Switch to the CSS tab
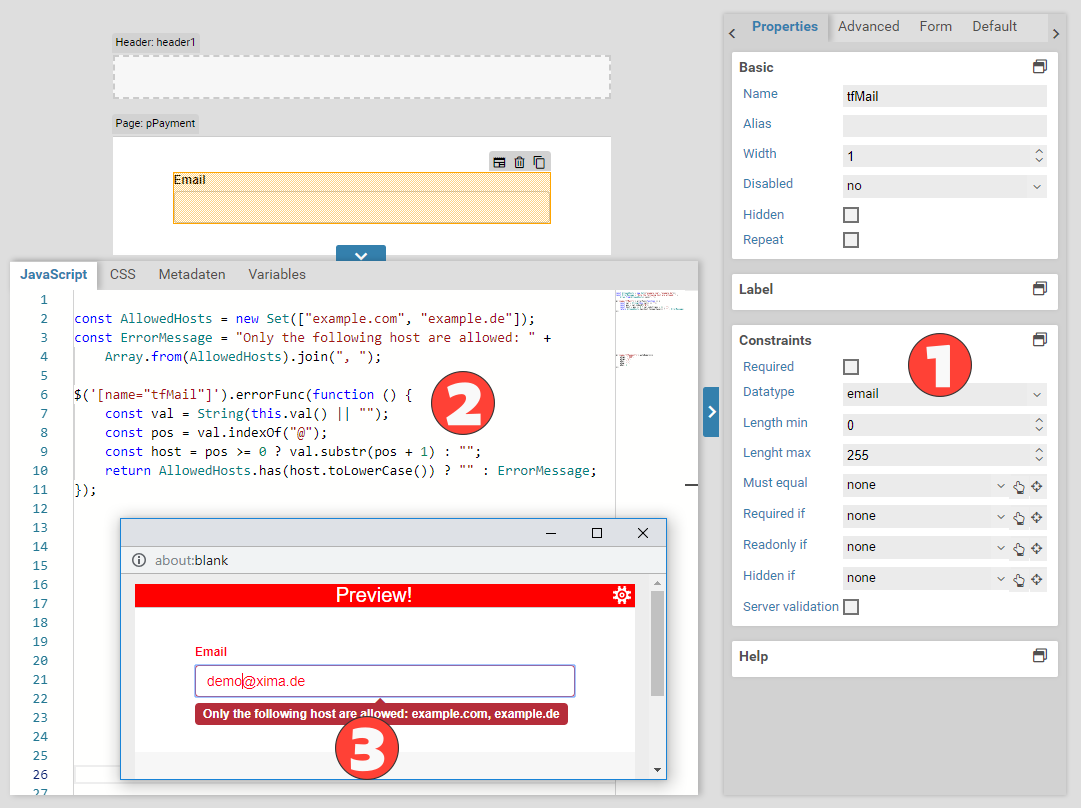This screenshot has height=808, width=1082. [123, 274]
